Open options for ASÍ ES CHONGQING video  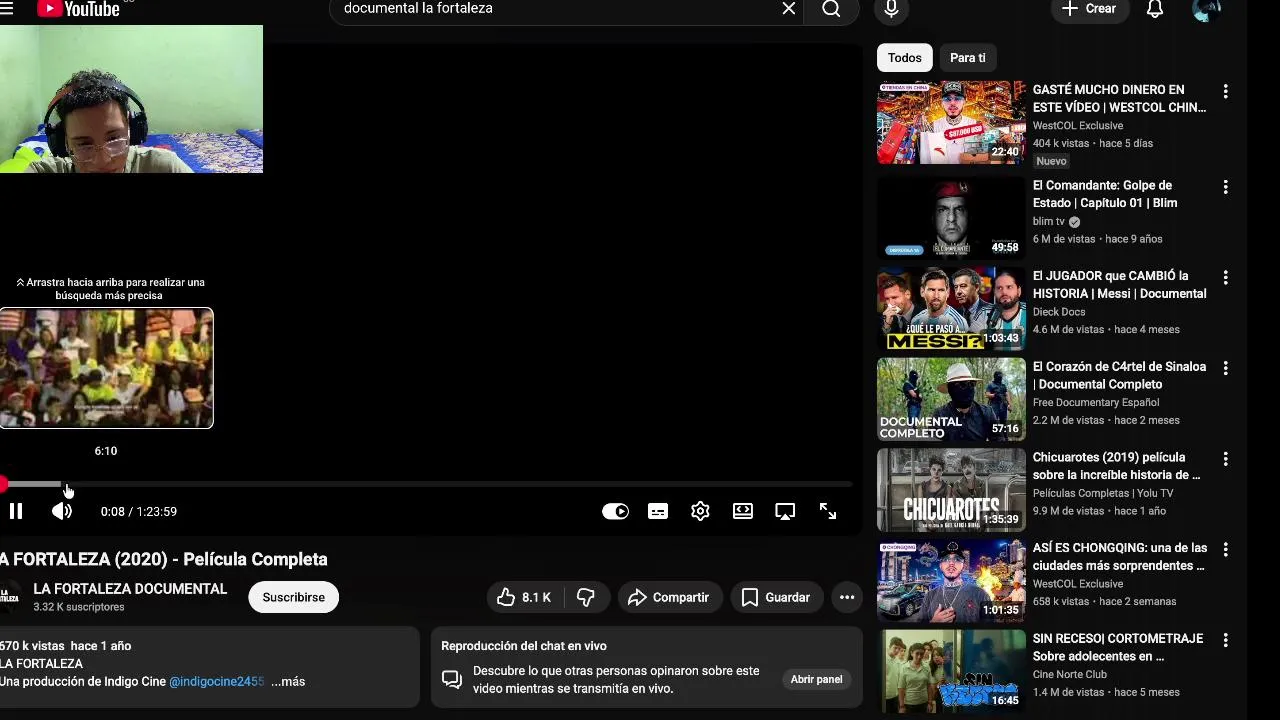pos(1225,549)
